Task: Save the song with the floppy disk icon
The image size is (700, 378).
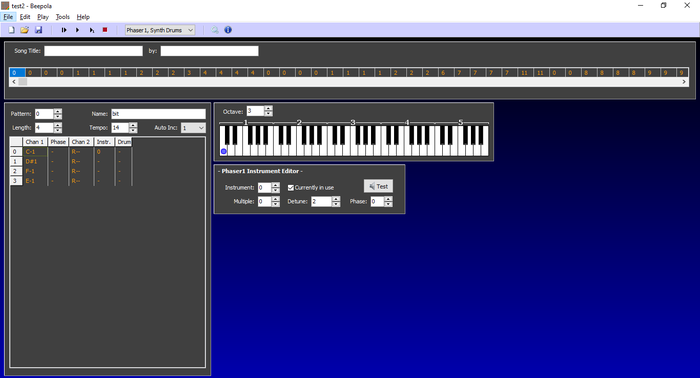Action: [x=38, y=30]
